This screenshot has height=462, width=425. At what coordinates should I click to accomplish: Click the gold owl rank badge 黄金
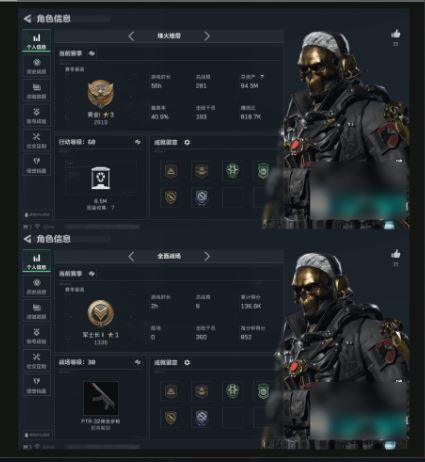[100, 94]
